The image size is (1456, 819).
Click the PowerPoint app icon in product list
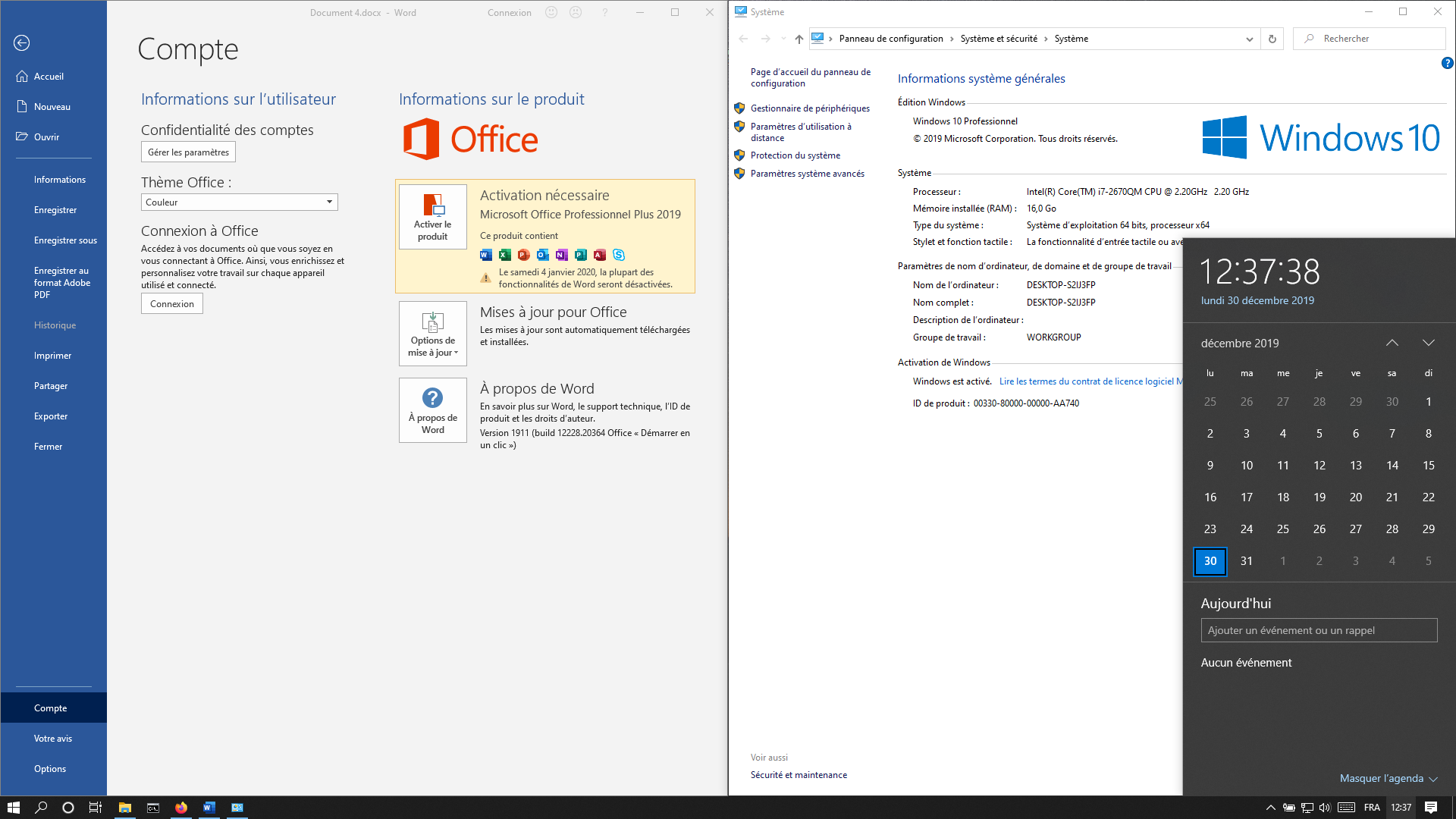point(524,255)
